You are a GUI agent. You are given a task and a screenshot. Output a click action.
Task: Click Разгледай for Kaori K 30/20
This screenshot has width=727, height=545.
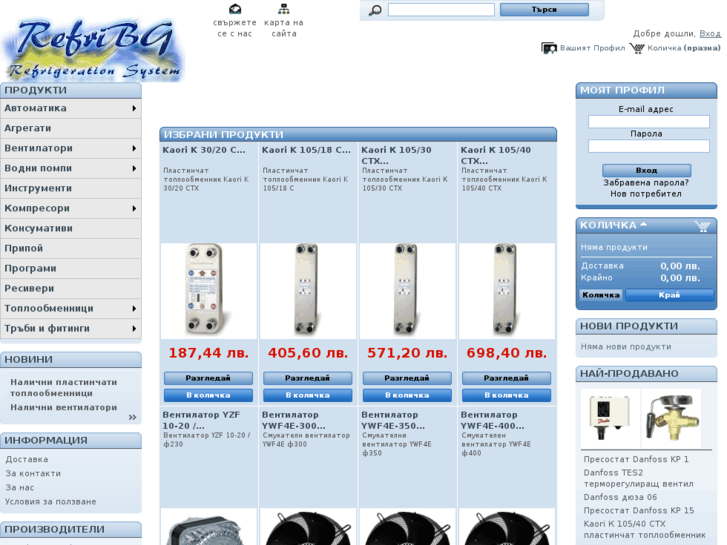click(x=208, y=378)
